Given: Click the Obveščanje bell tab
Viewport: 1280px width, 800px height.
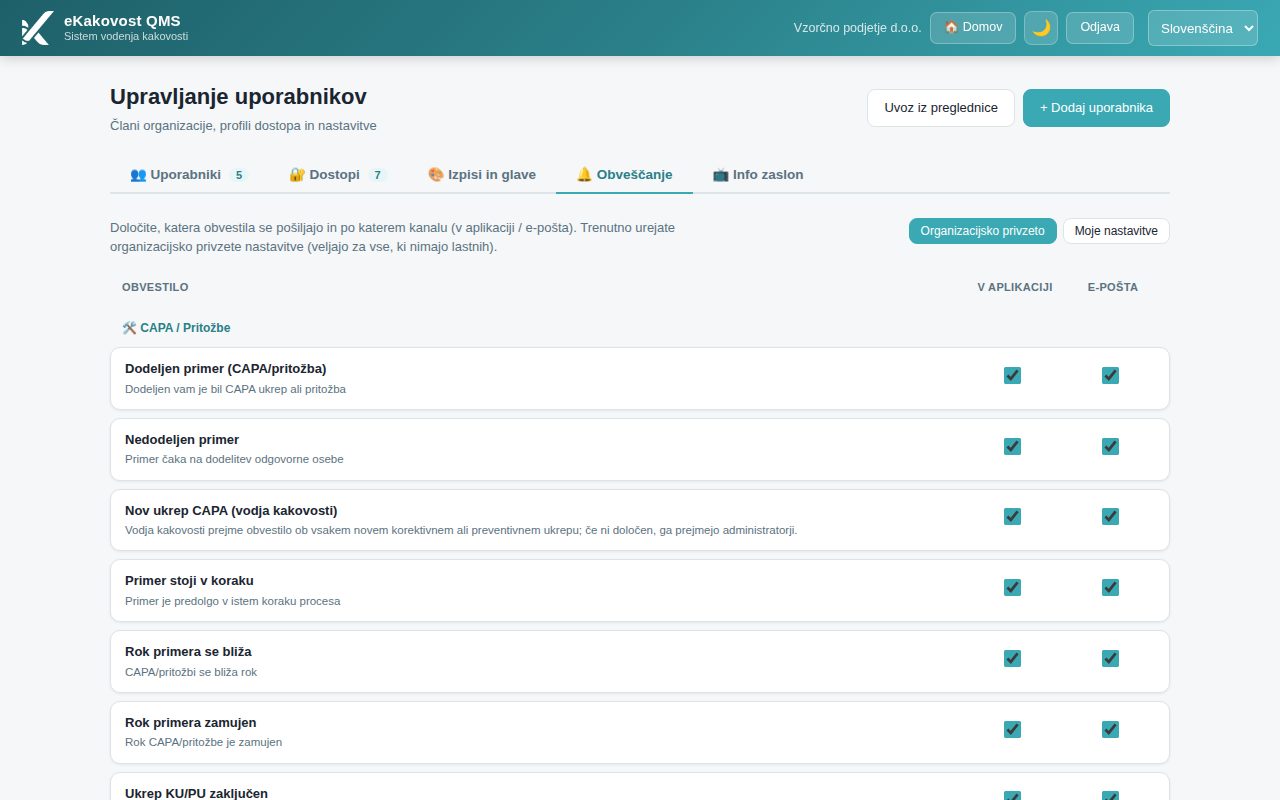Looking at the screenshot, I should (x=624, y=174).
